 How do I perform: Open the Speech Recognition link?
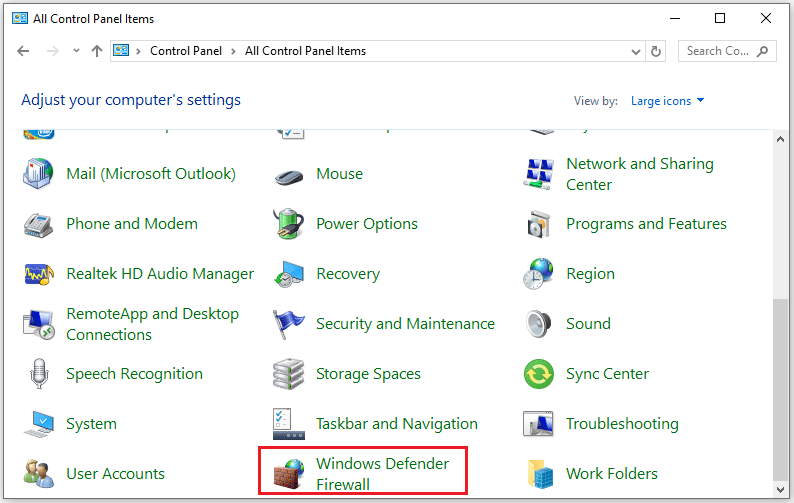pyautogui.click(x=134, y=374)
